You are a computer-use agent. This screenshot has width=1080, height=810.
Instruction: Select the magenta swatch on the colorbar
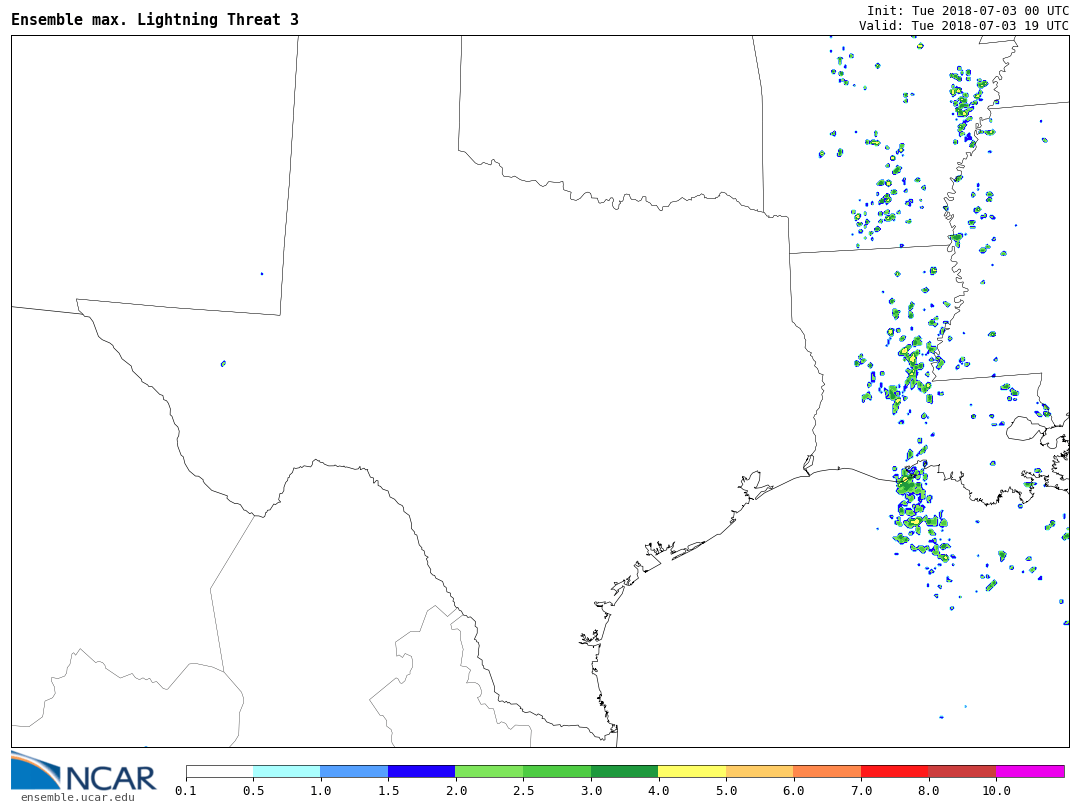1030,772
